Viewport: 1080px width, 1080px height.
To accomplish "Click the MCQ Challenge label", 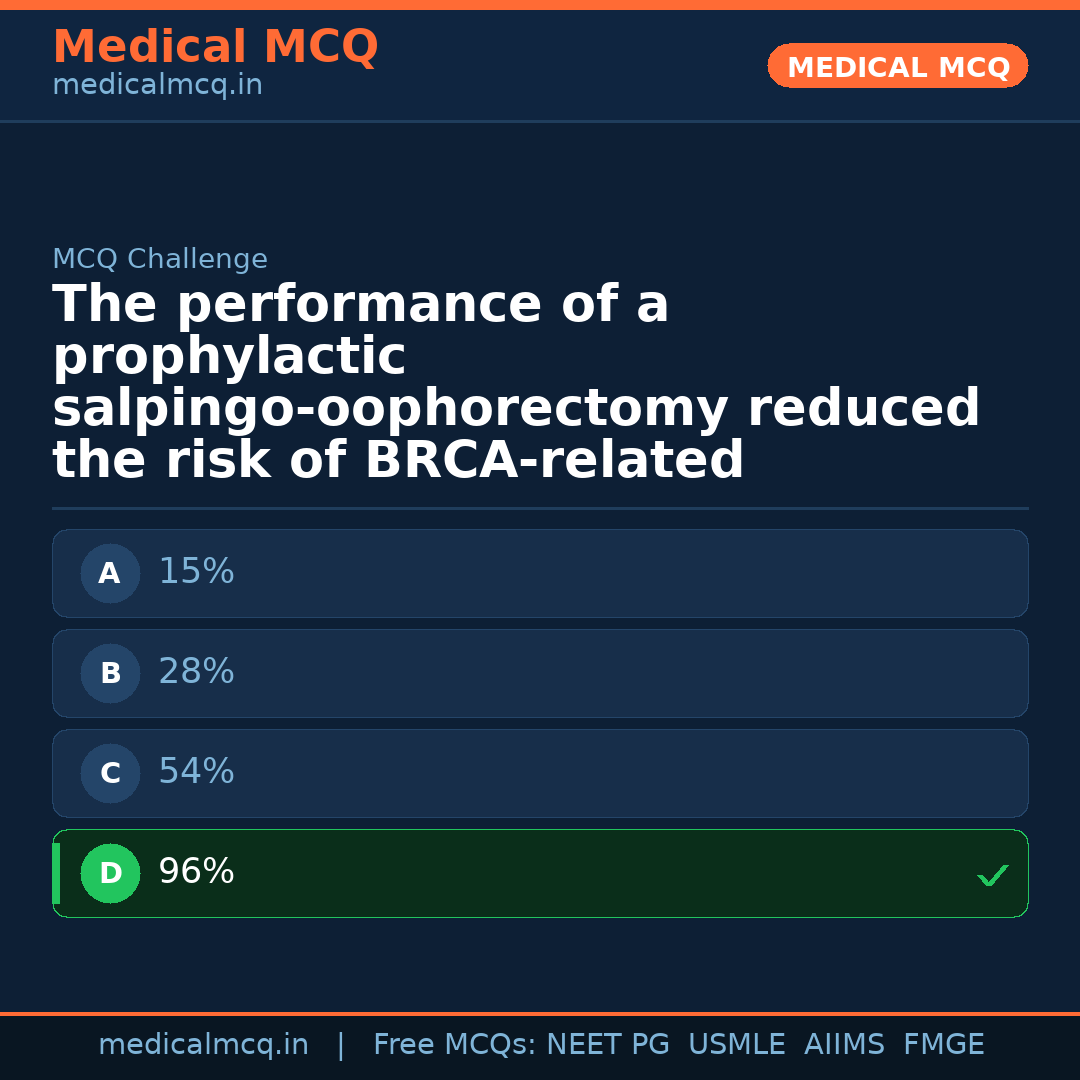I will point(160,260).
